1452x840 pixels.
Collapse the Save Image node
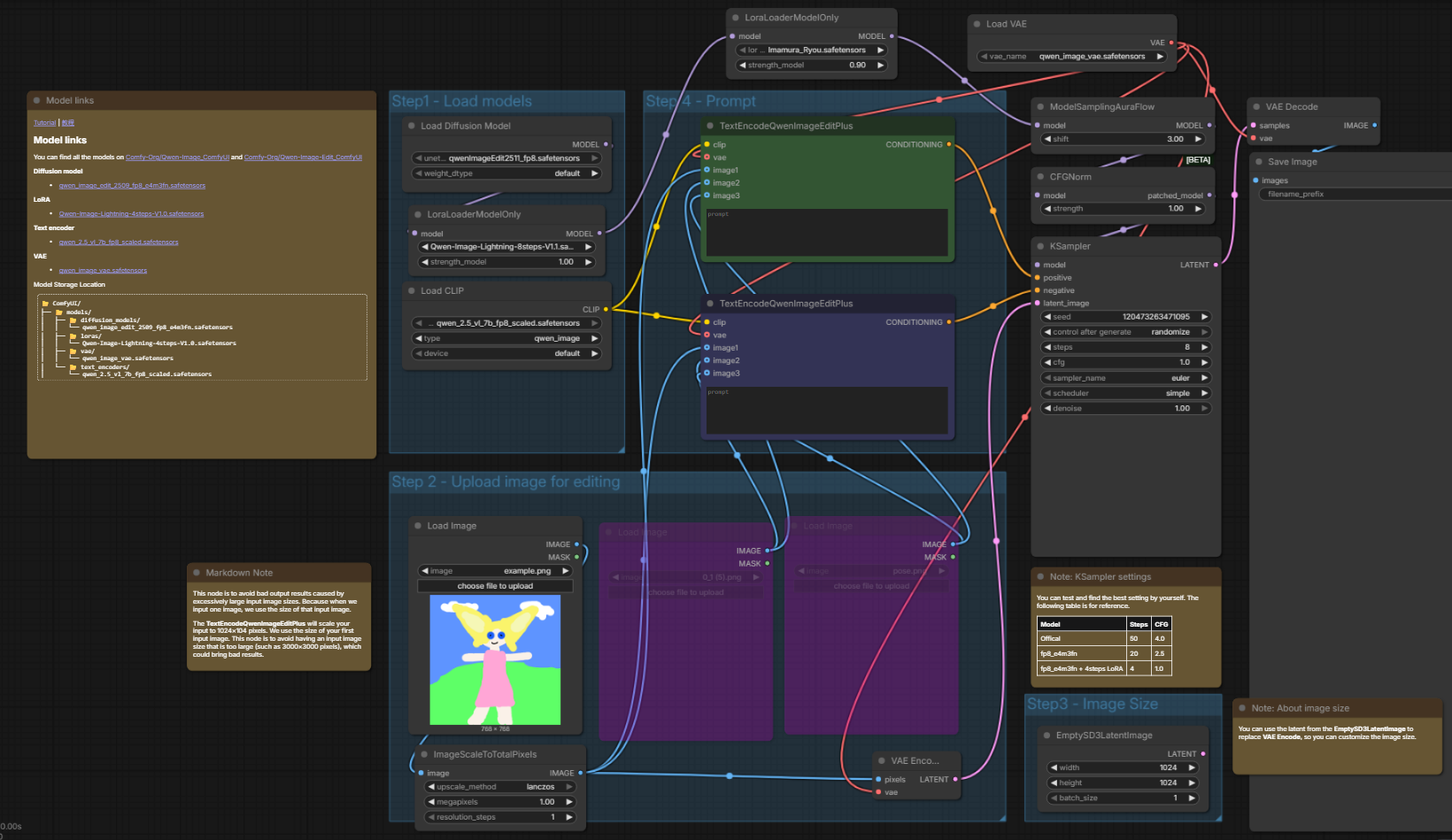[1259, 162]
